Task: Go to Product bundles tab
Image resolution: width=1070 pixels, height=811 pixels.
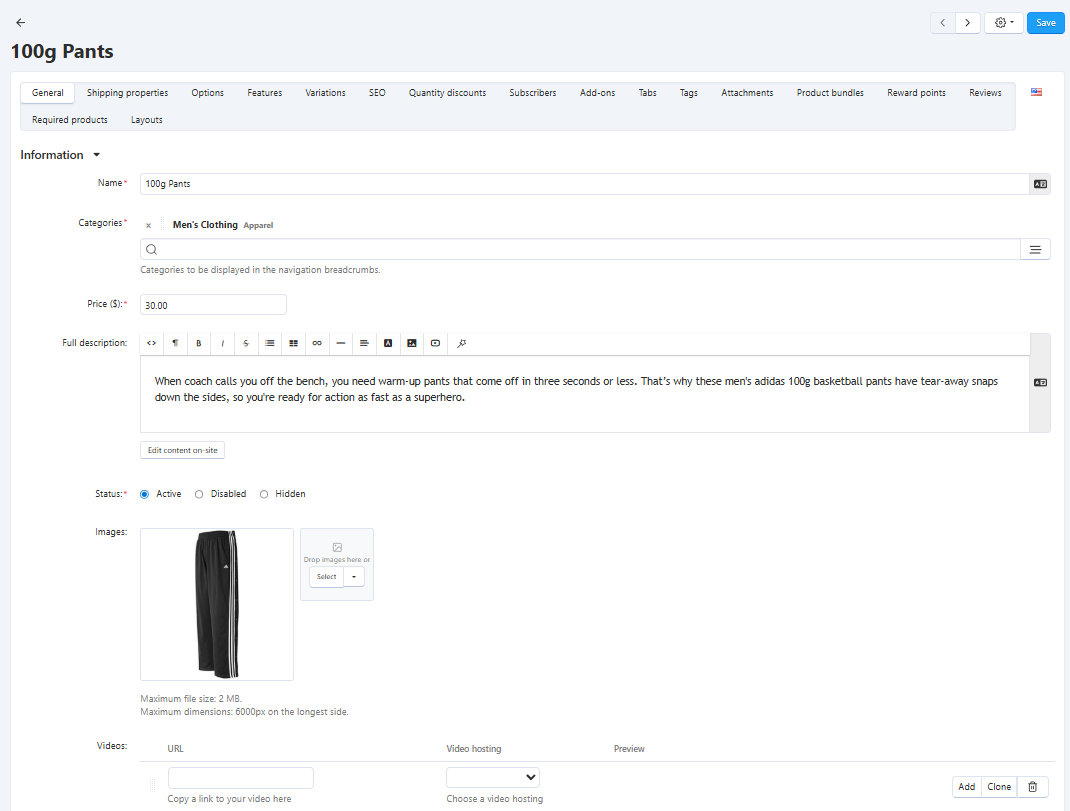Action: [x=830, y=93]
